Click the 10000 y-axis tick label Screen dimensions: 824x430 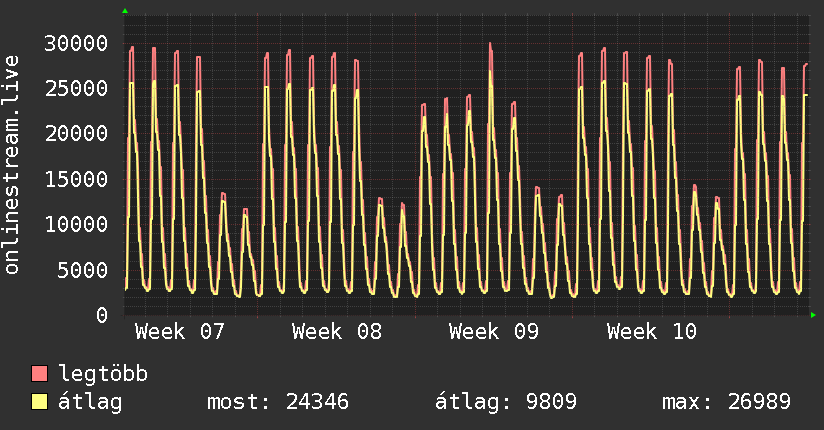click(x=76, y=224)
